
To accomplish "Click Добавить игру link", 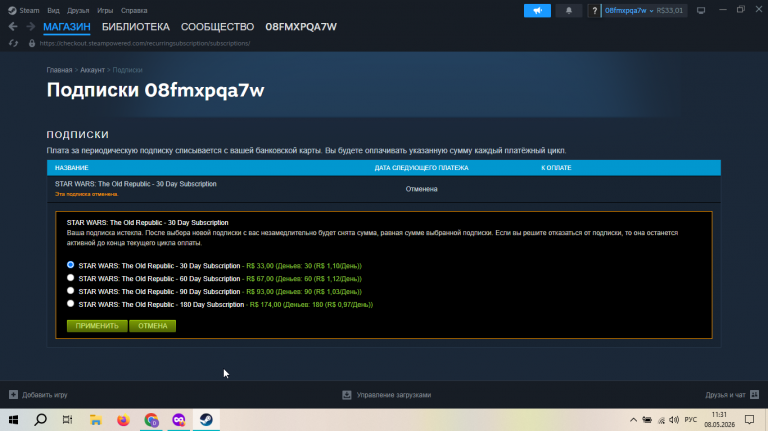I will click(x=45, y=395).
